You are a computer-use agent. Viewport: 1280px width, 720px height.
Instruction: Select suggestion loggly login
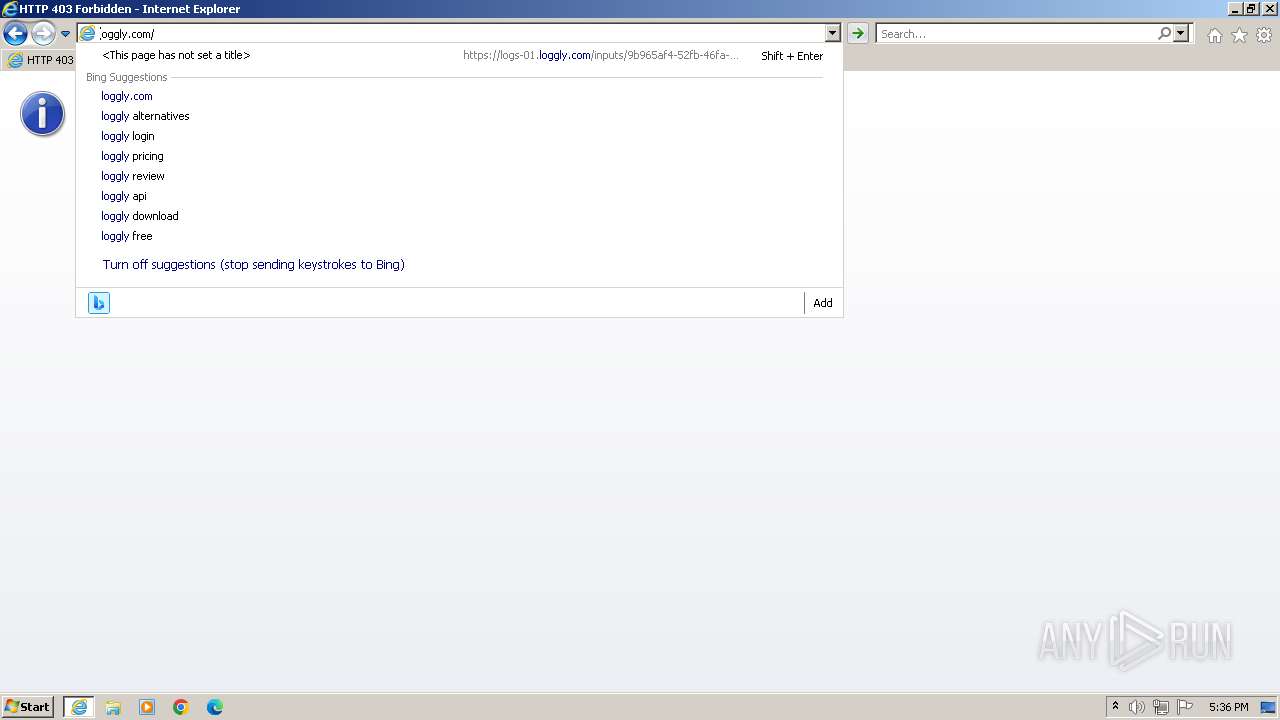[128, 136]
